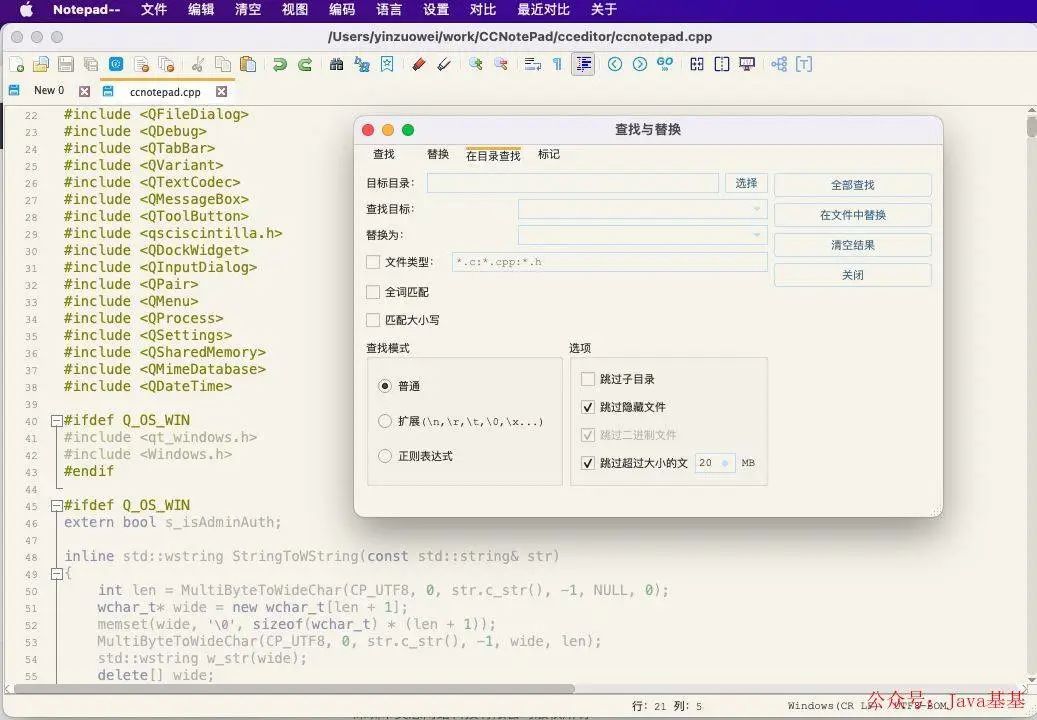Enable the 文件类型 checkbox

click(373, 262)
